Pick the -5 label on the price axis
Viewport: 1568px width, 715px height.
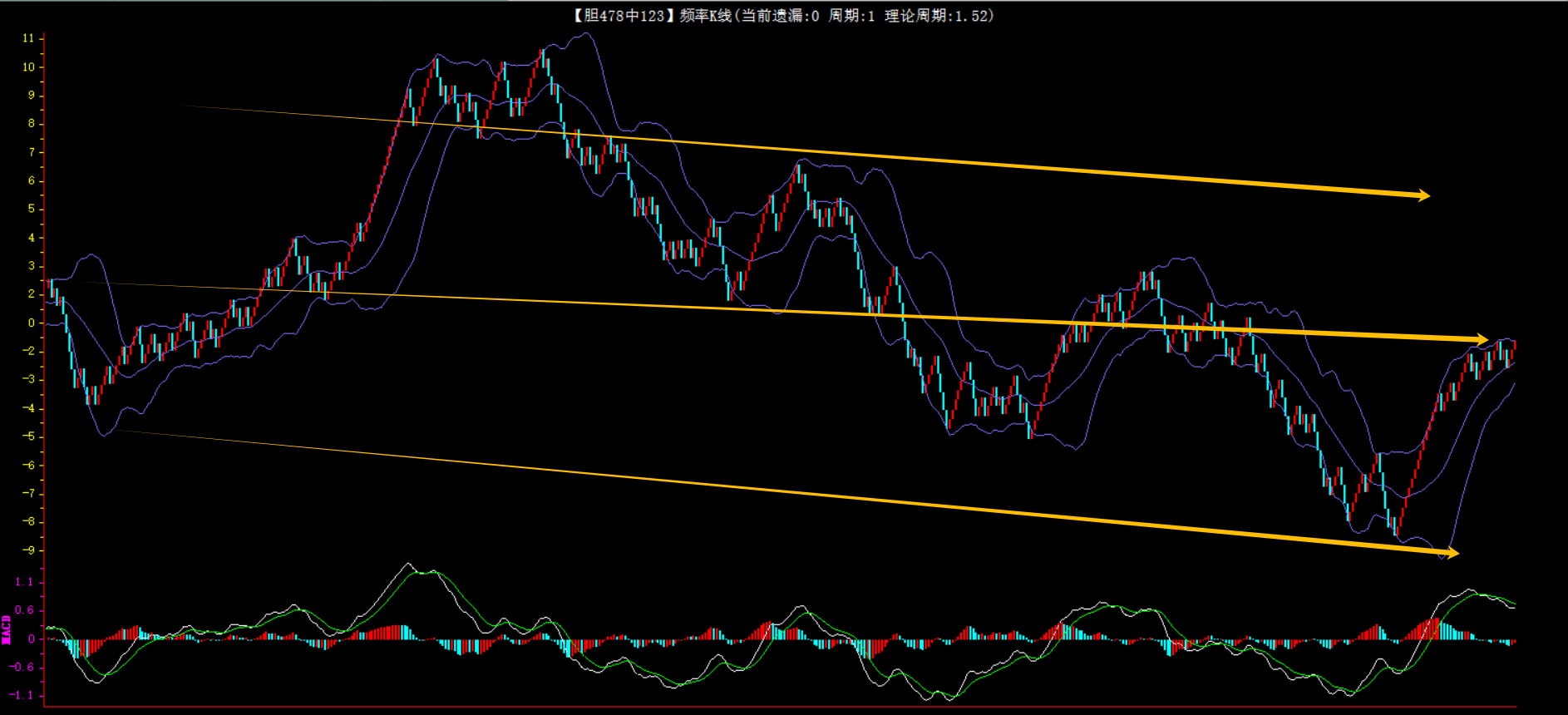pos(29,436)
